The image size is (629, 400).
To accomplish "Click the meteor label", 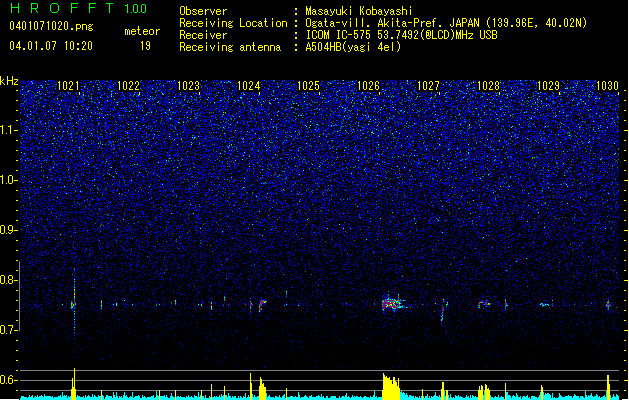I will coord(142,31).
